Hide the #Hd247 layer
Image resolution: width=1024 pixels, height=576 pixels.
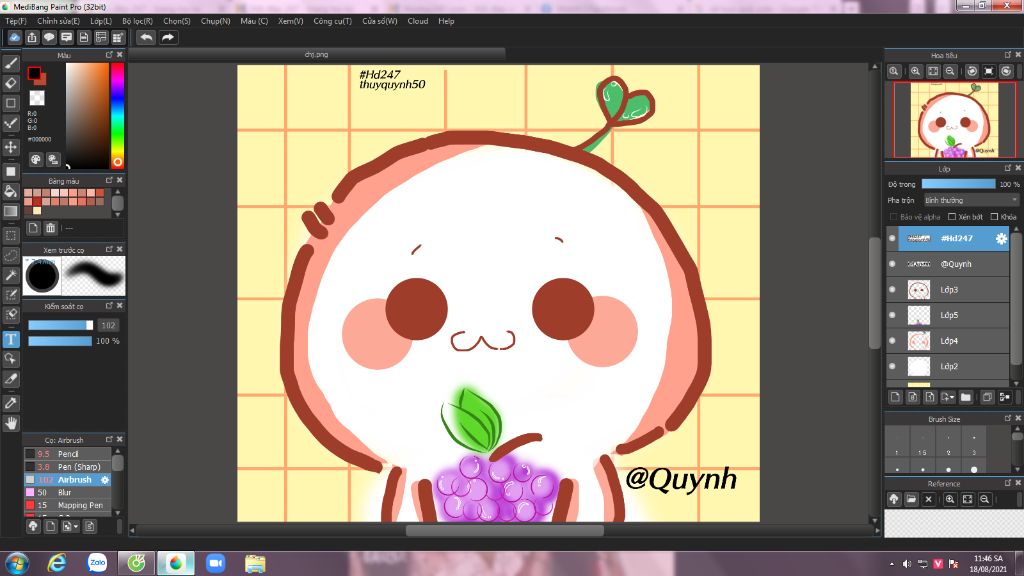click(x=892, y=238)
